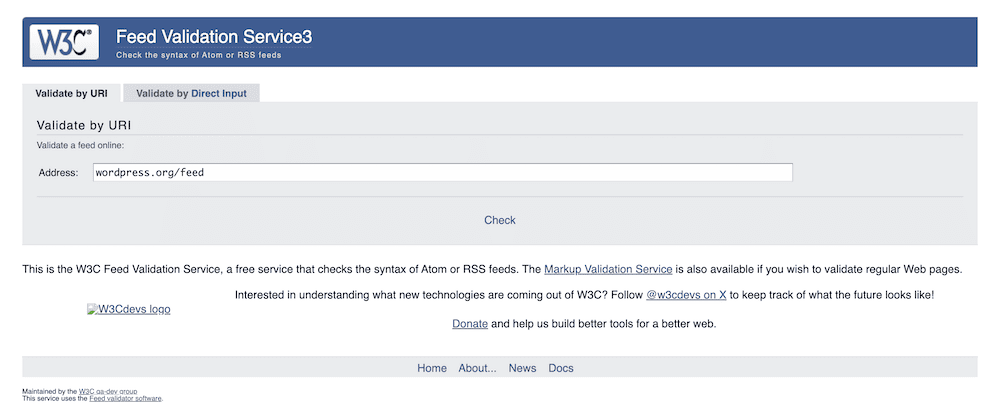Open the Validate by Direct Input tab
This screenshot has height=416, width=1000.
coord(198,93)
